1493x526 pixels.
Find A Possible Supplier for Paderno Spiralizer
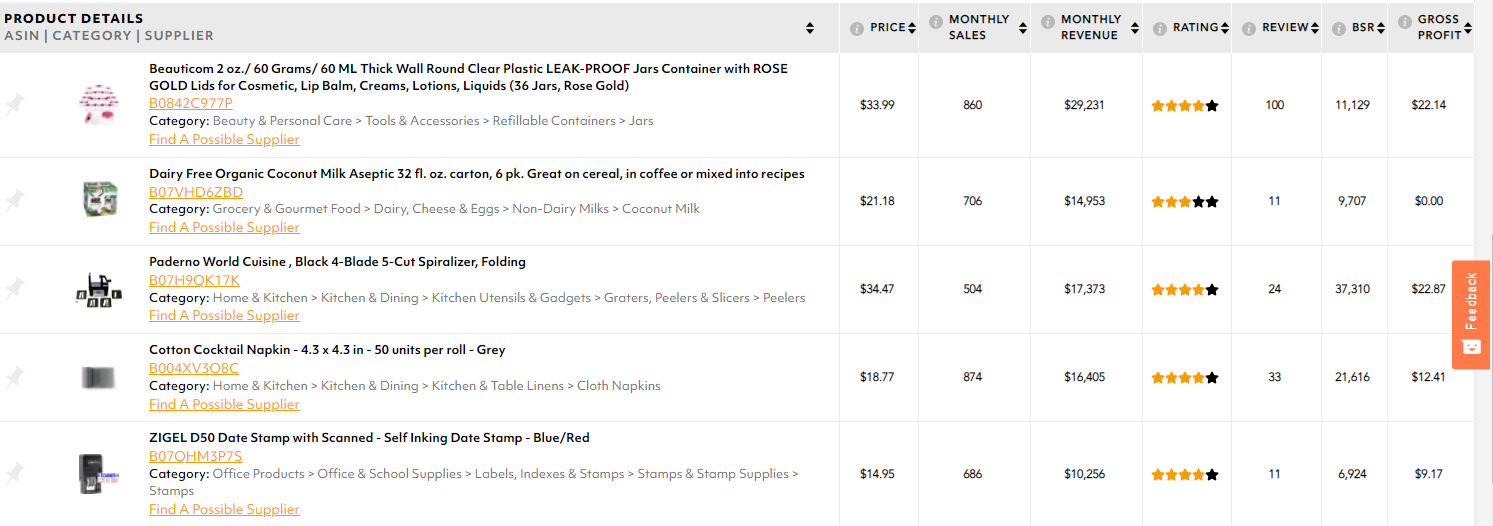(x=224, y=315)
